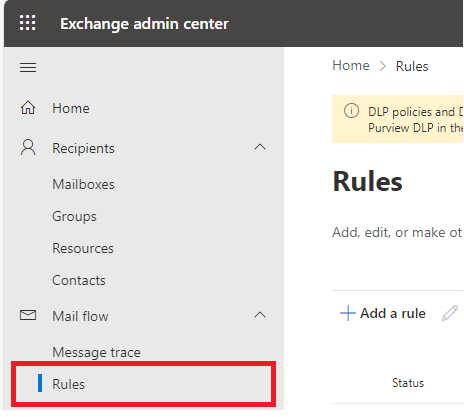
Task: Select Rules under Mail flow
Action: coord(144,384)
